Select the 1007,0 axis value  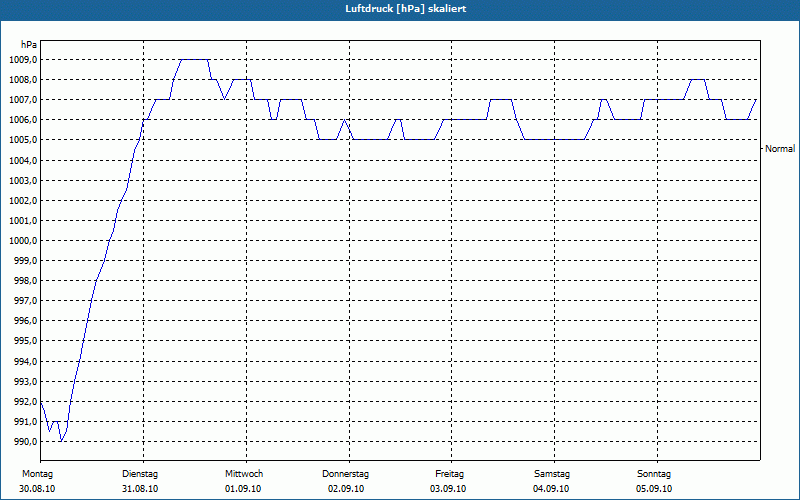coord(23,100)
